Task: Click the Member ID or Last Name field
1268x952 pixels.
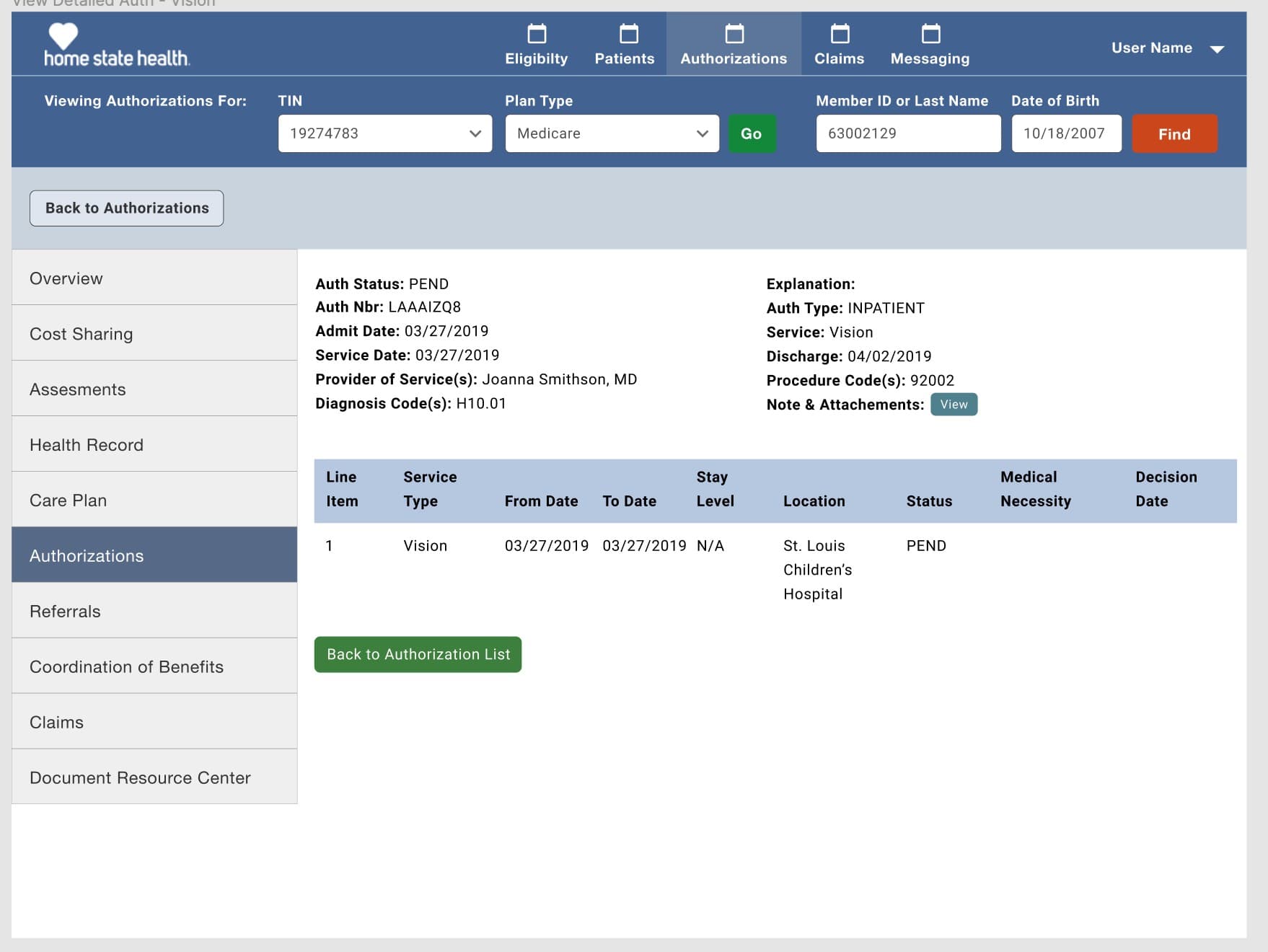Action: [x=908, y=133]
